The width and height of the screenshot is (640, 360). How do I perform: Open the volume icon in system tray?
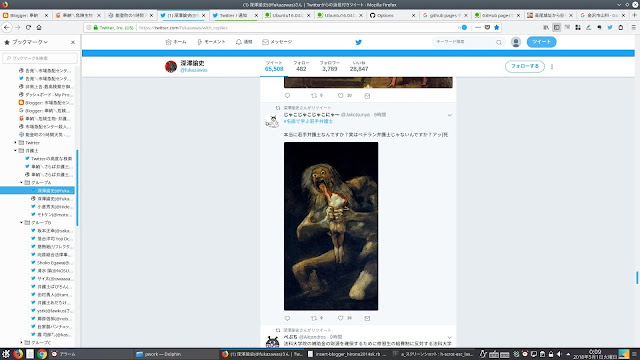click(559, 354)
